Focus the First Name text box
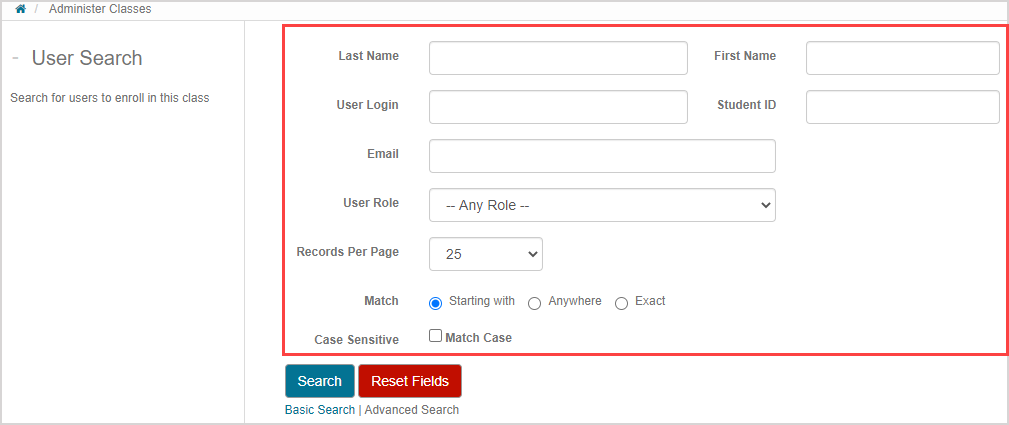 (902, 58)
